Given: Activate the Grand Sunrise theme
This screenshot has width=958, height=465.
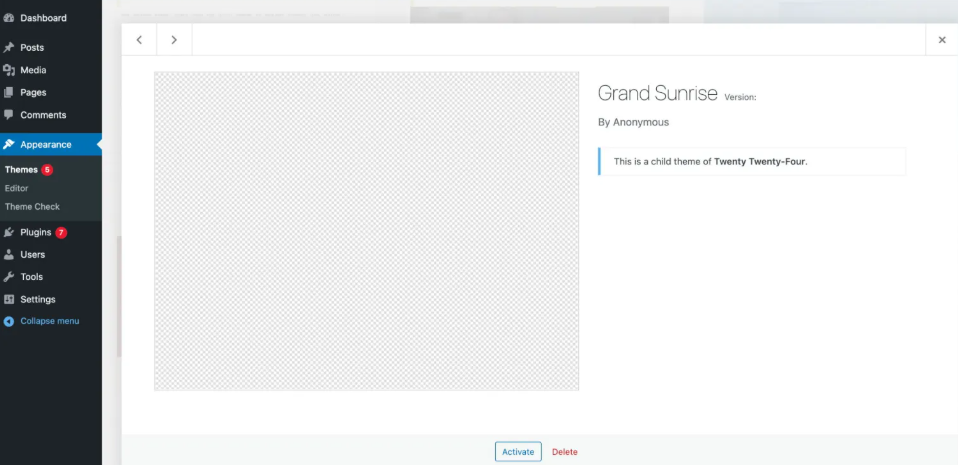Looking at the screenshot, I should click(518, 452).
